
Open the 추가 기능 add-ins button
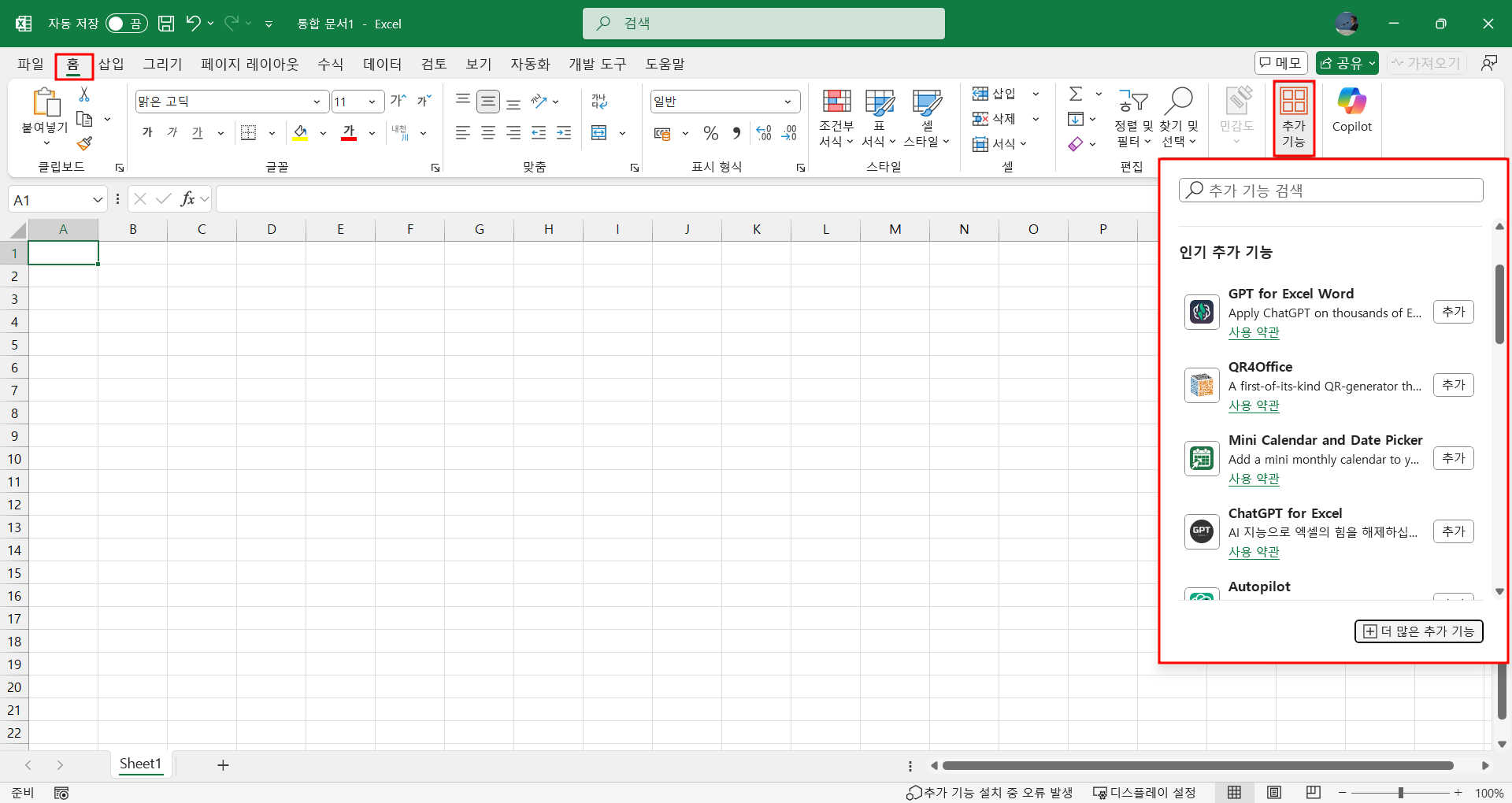(x=1293, y=118)
